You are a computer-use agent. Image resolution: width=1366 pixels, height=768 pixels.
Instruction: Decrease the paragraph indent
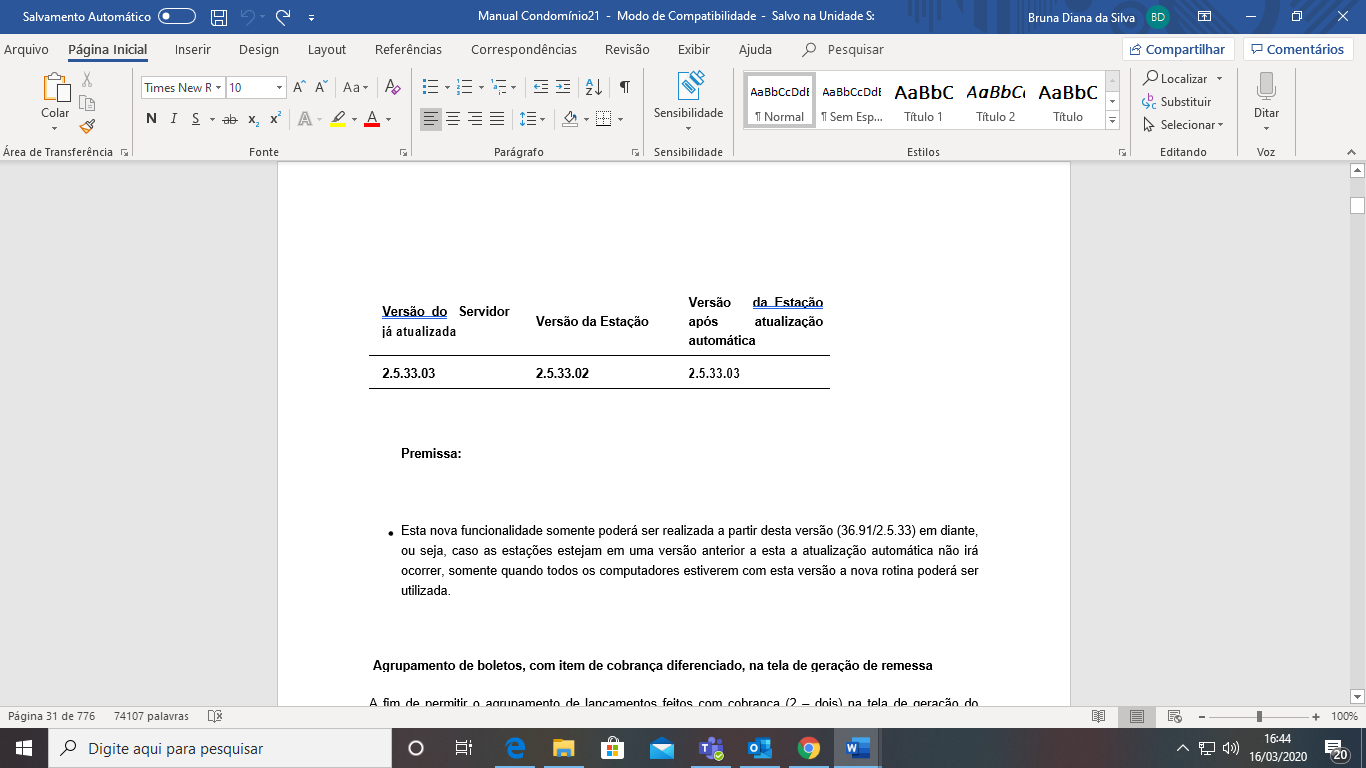click(x=541, y=88)
